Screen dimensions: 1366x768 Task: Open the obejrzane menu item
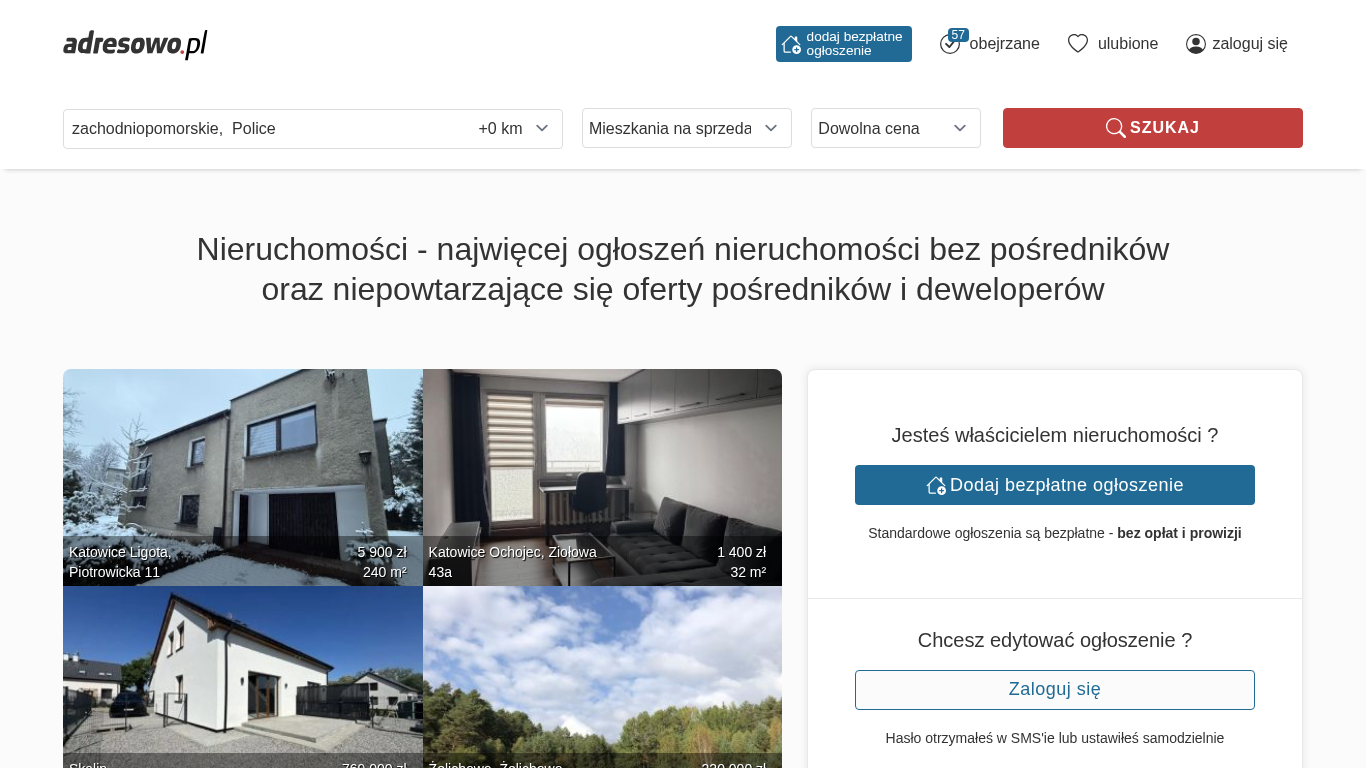[1004, 44]
